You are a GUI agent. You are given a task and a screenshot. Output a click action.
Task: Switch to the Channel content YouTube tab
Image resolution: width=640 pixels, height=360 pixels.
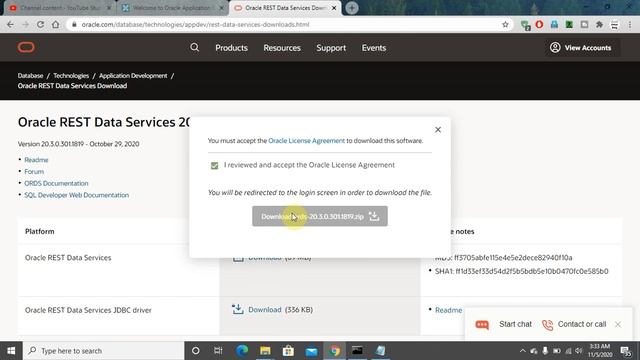click(61, 8)
